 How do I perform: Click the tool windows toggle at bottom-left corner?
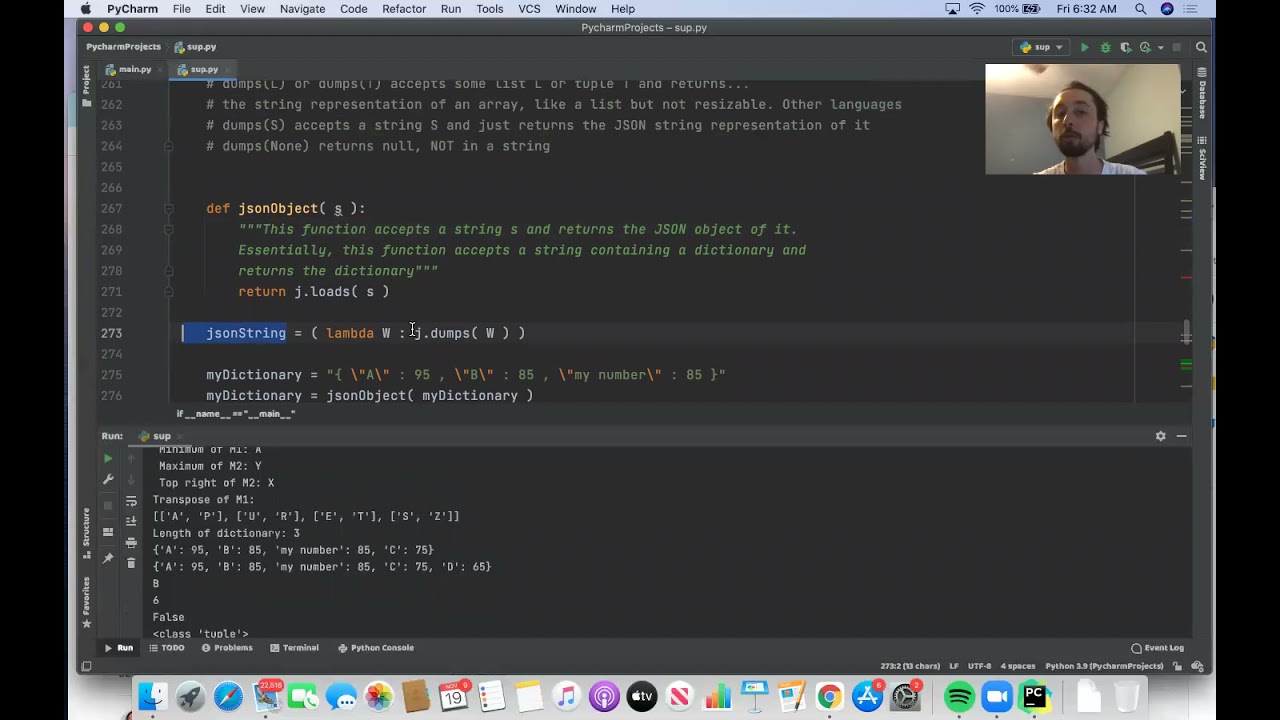coord(86,666)
